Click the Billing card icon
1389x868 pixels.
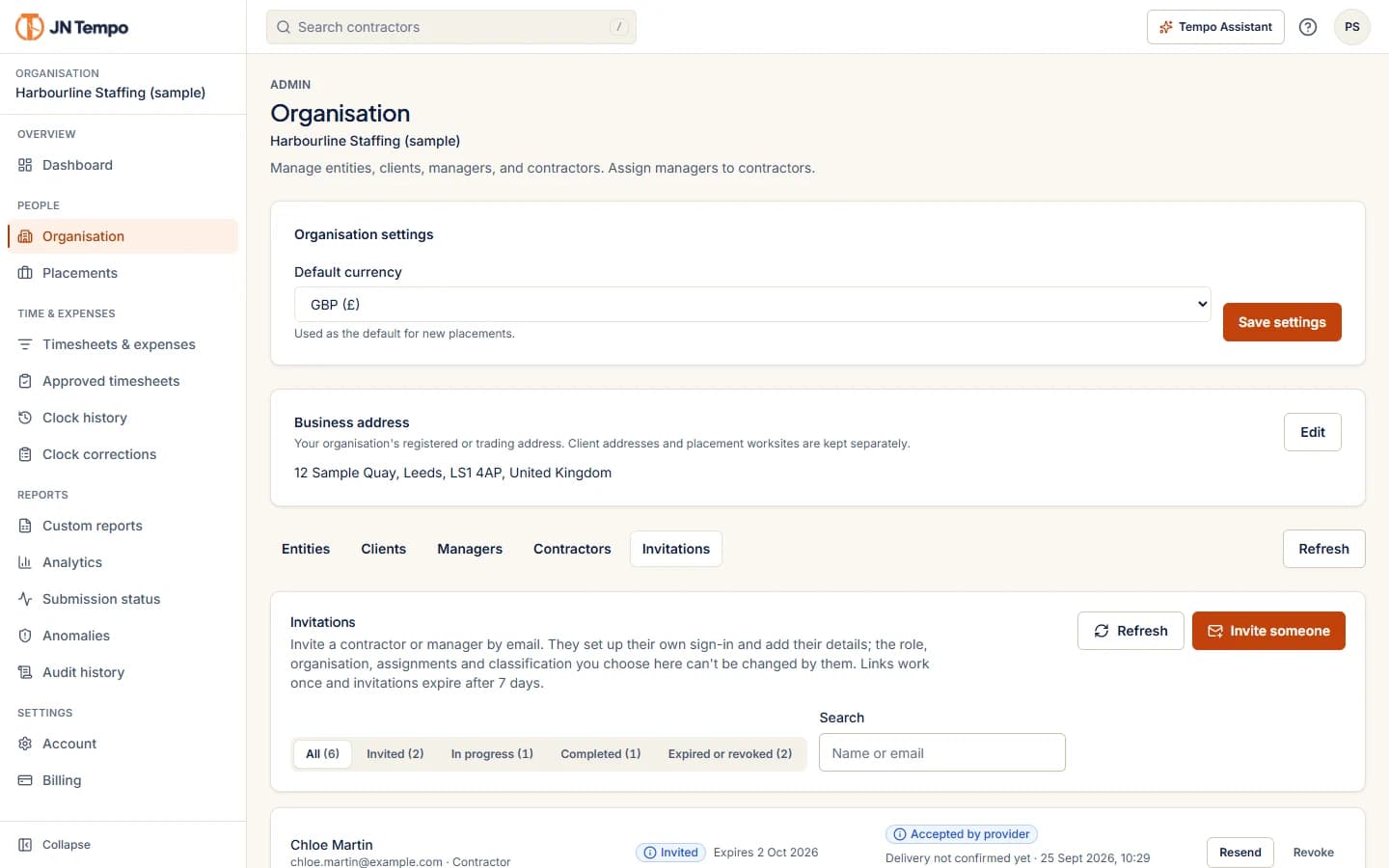[x=25, y=780]
